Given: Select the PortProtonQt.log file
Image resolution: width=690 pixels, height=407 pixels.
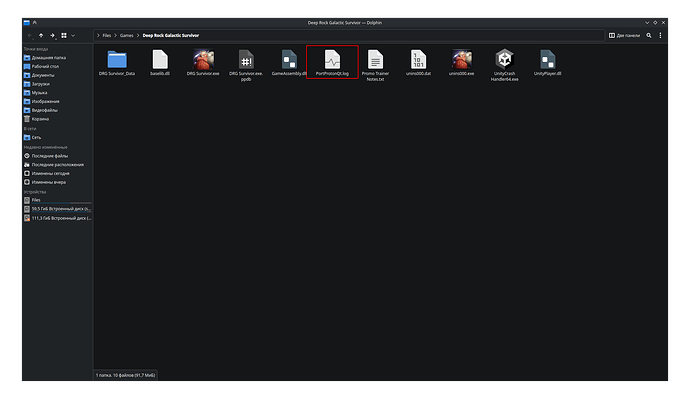Looking at the screenshot, I should point(331,60).
